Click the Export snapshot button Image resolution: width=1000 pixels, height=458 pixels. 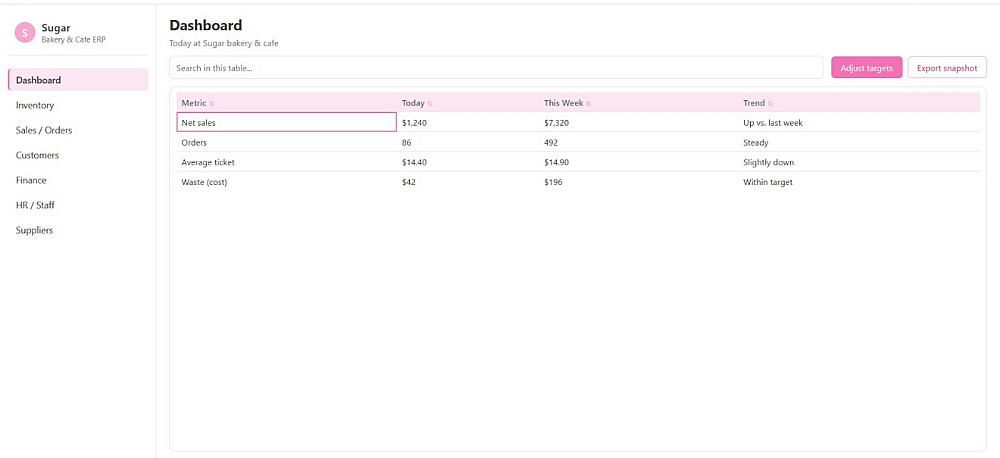[946, 68]
